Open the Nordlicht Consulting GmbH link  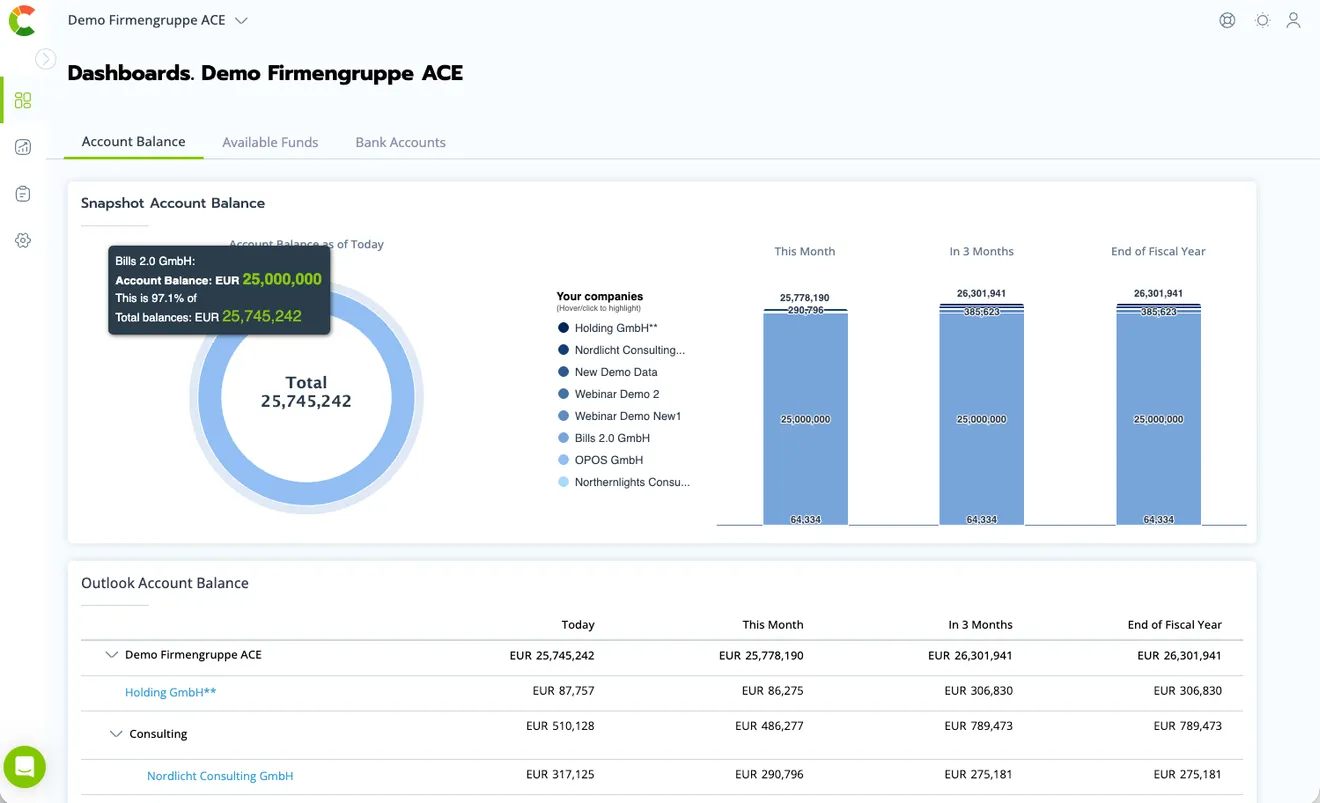click(220, 776)
